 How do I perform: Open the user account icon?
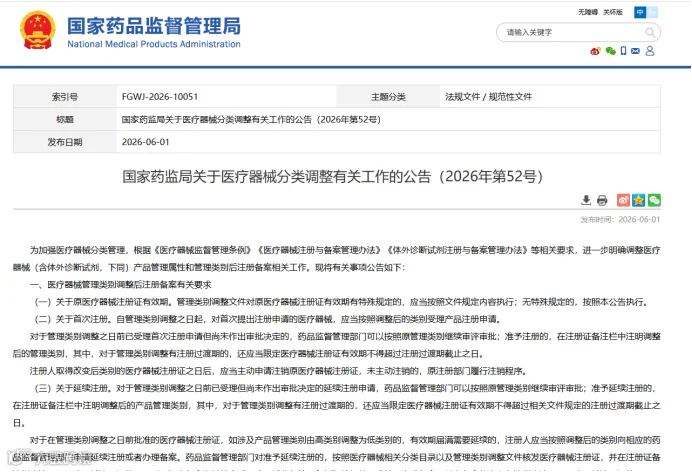pos(650,51)
